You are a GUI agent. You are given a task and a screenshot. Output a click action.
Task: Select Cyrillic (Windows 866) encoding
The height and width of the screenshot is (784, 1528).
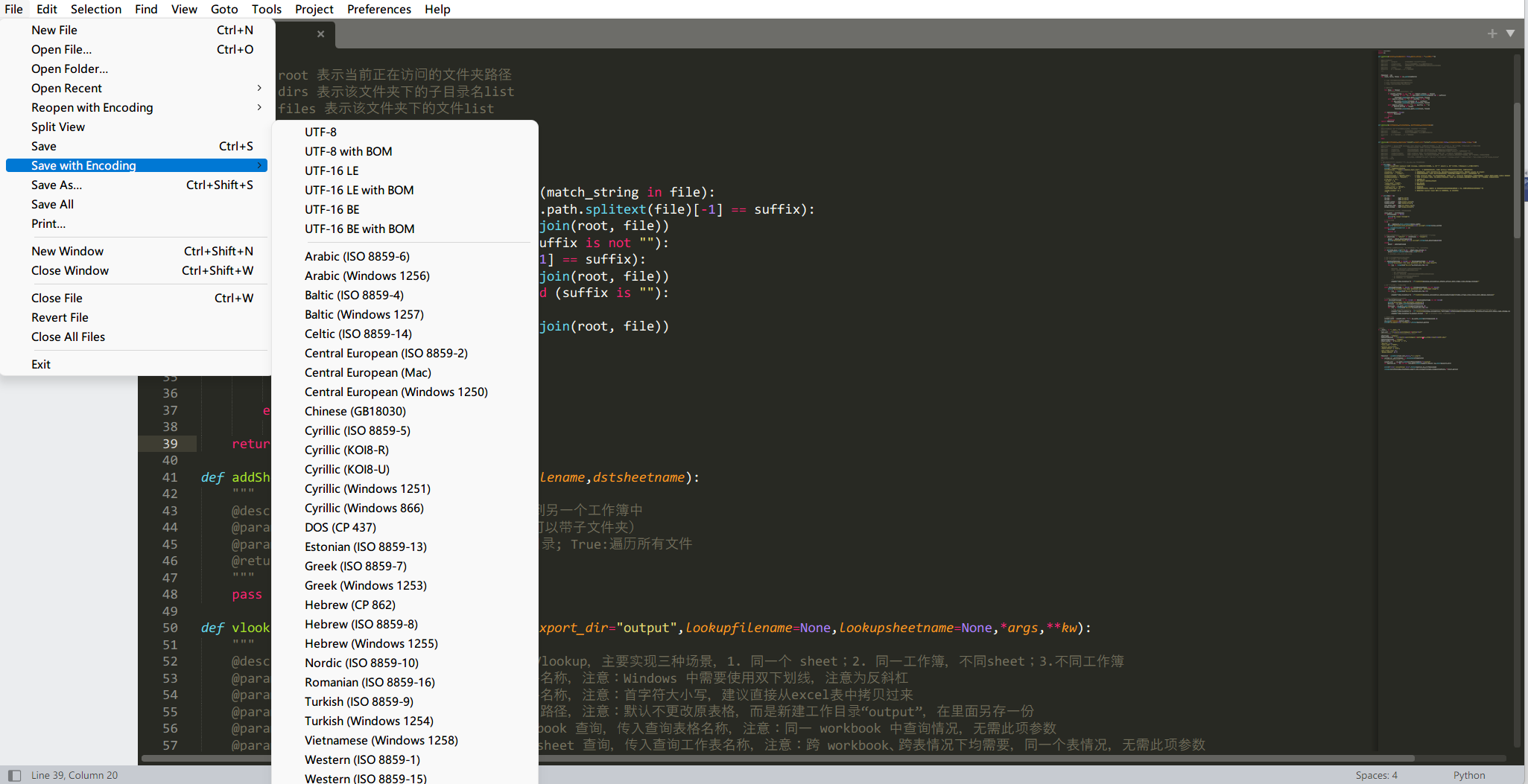point(405,508)
